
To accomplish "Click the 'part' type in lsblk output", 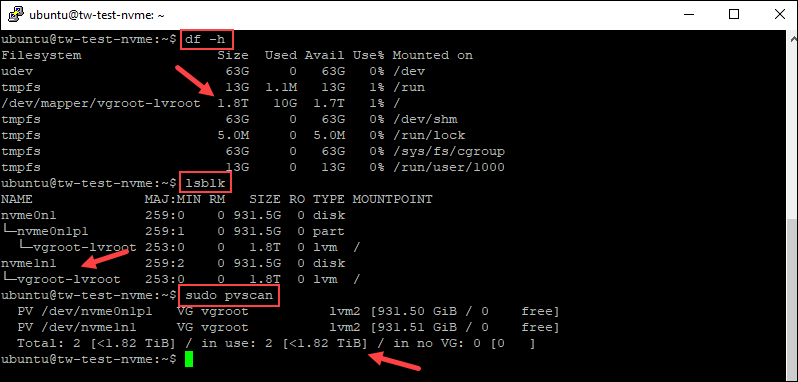I will [328, 231].
